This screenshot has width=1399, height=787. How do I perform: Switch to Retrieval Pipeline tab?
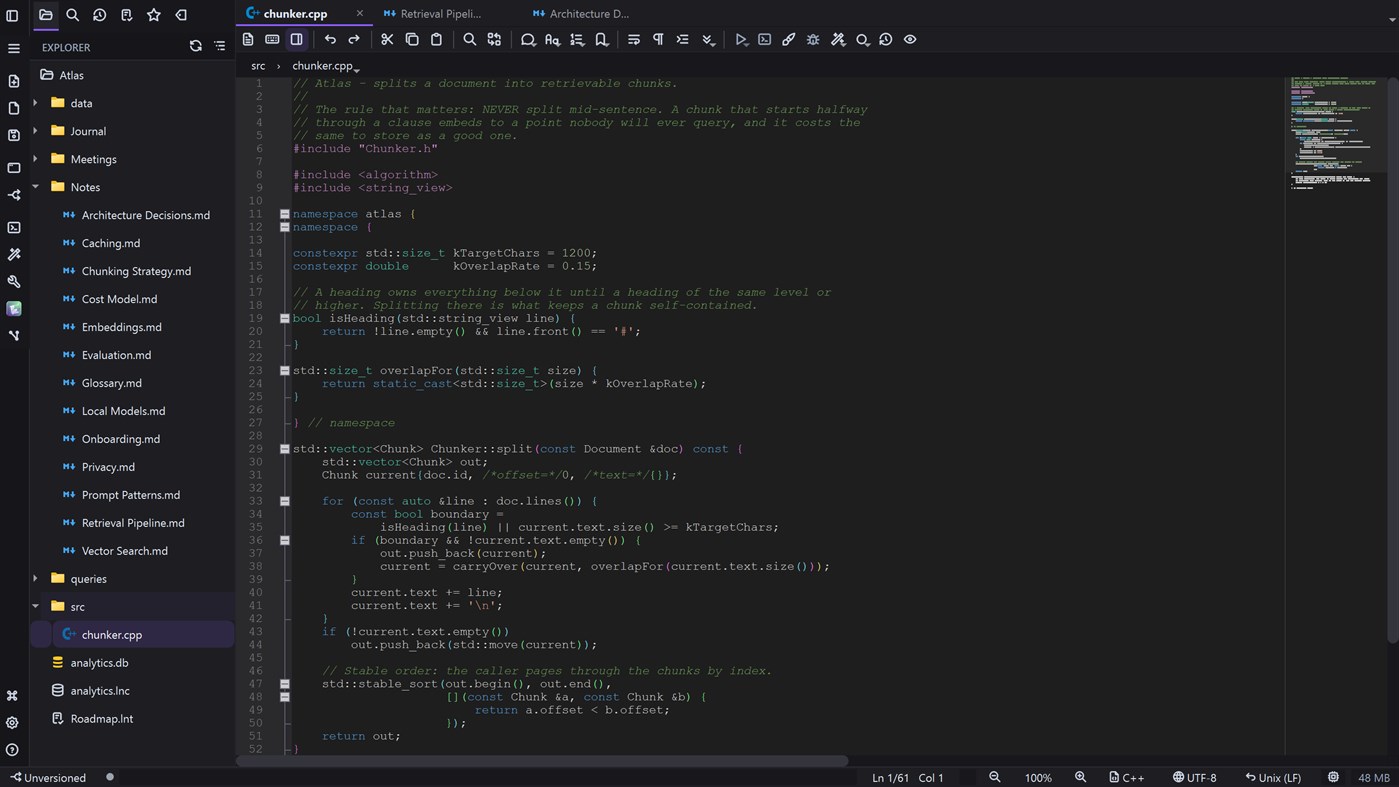pos(440,14)
